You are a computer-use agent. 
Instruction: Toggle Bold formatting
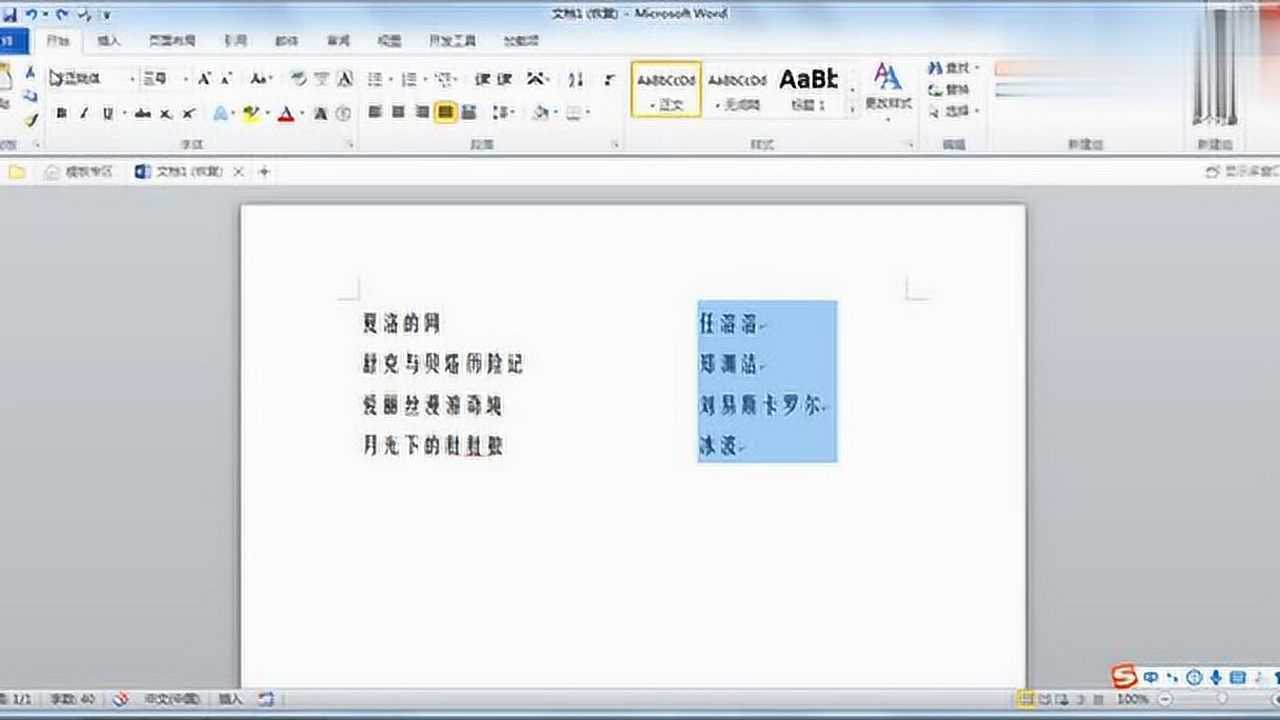click(x=62, y=113)
